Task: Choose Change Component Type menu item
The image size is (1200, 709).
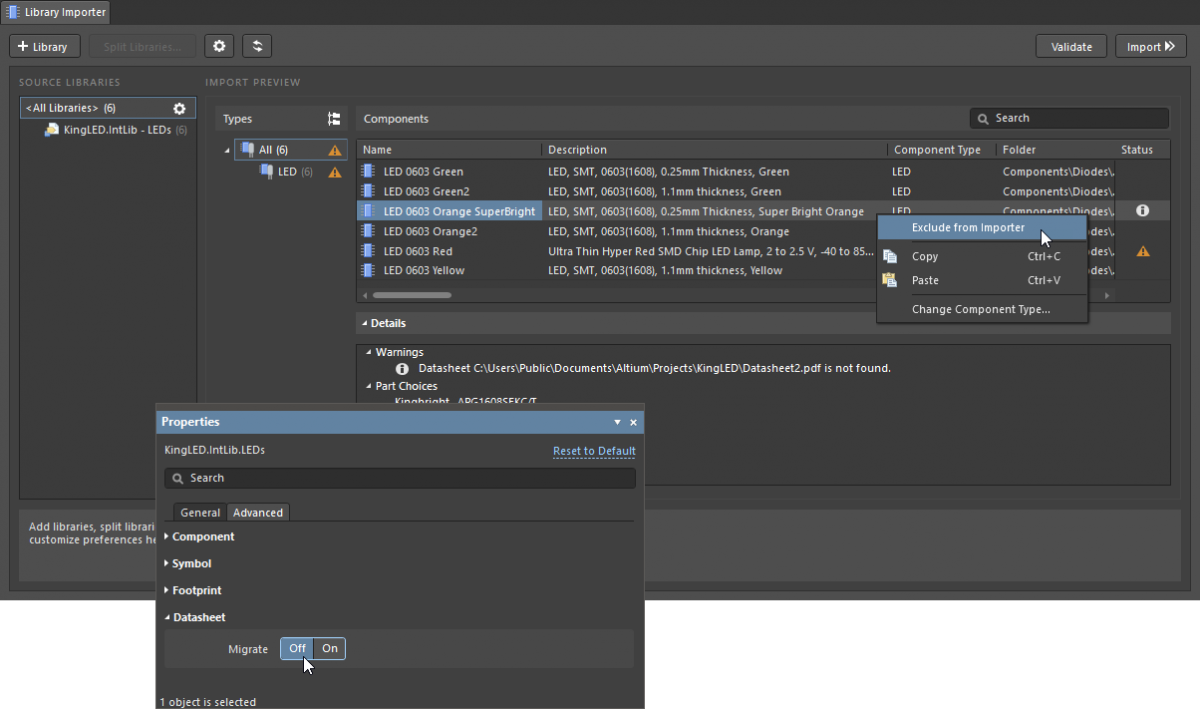Action: click(981, 309)
